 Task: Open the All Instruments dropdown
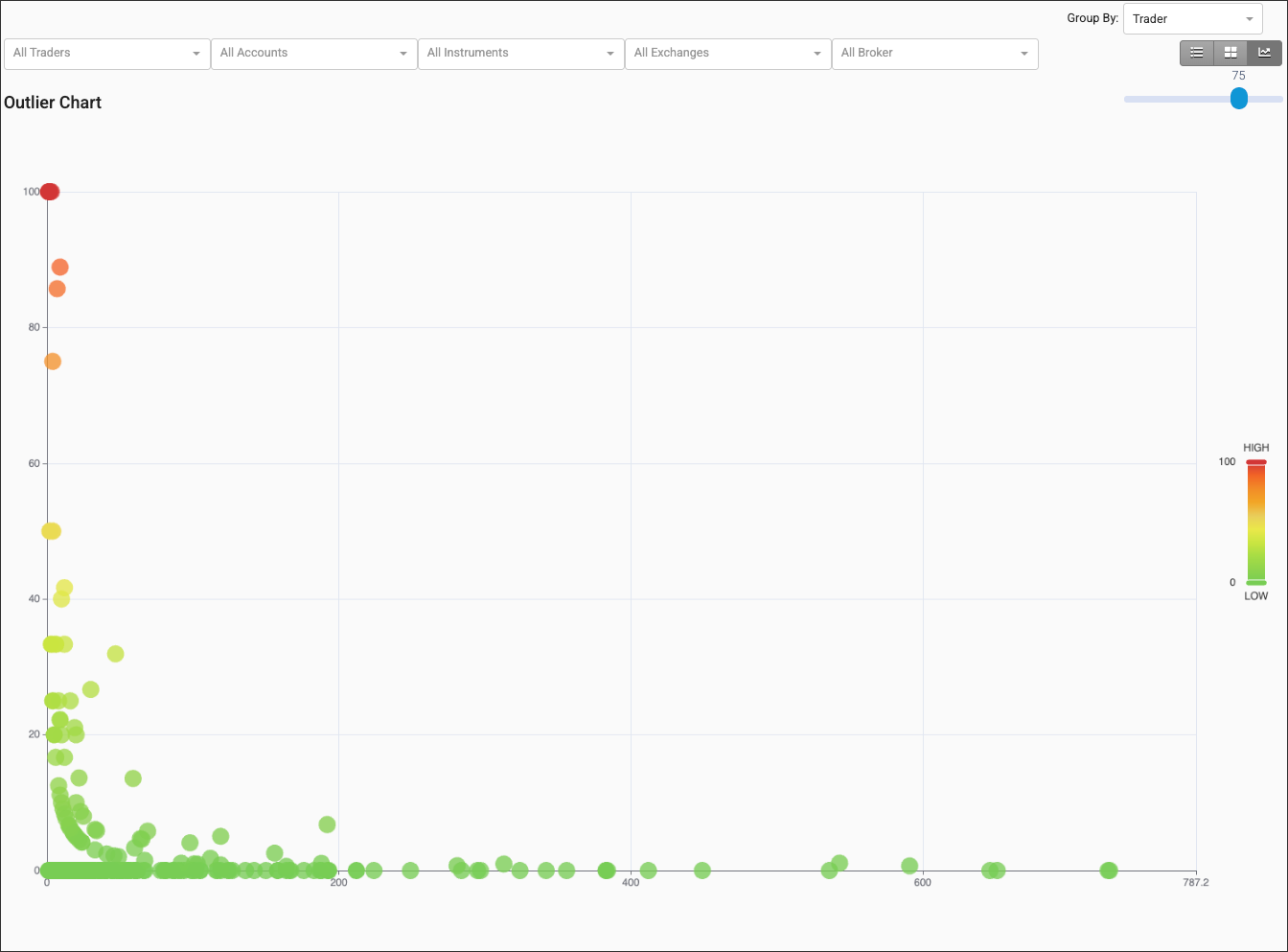point(520,54)
